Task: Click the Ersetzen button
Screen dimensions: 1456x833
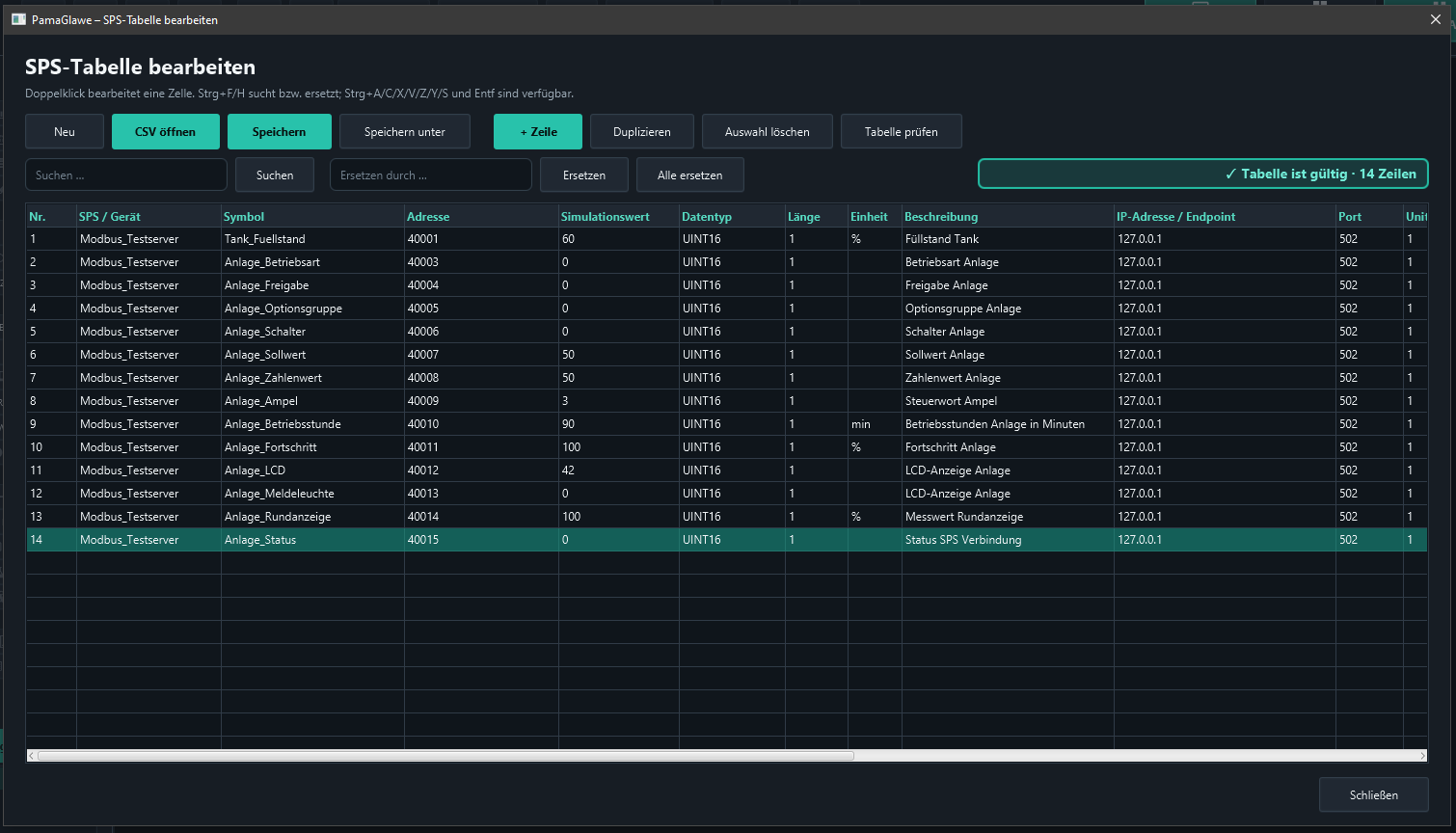Action: click(584, 175)
